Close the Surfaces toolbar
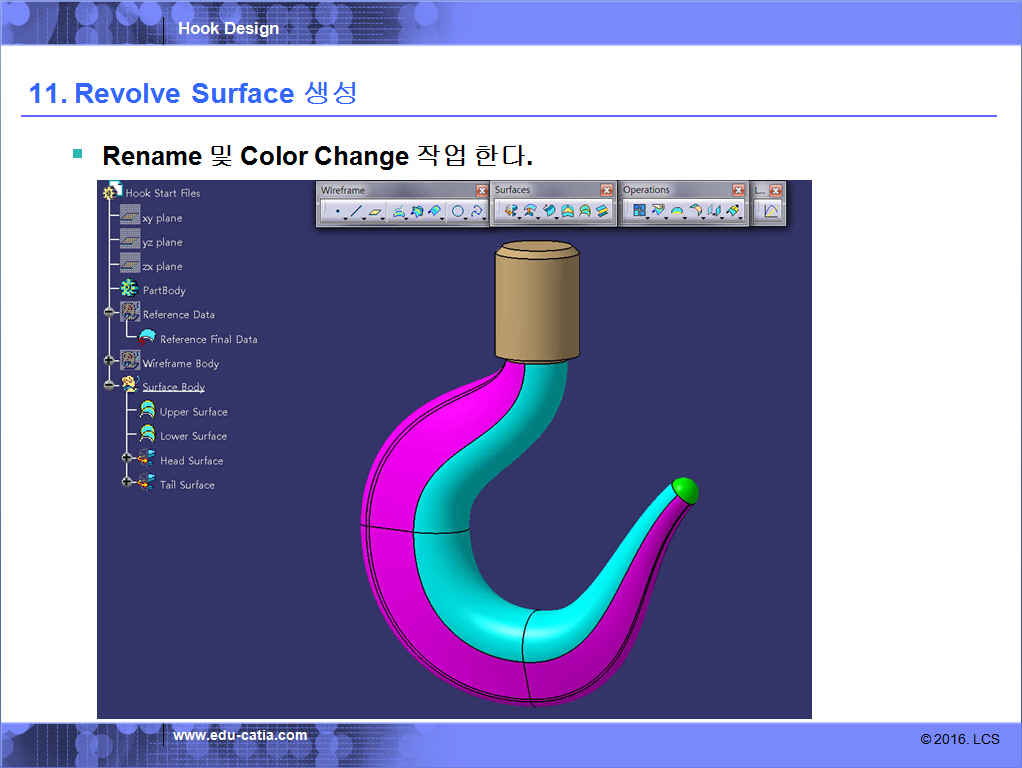Screen dimensions: 1022x768 (606, 190)
